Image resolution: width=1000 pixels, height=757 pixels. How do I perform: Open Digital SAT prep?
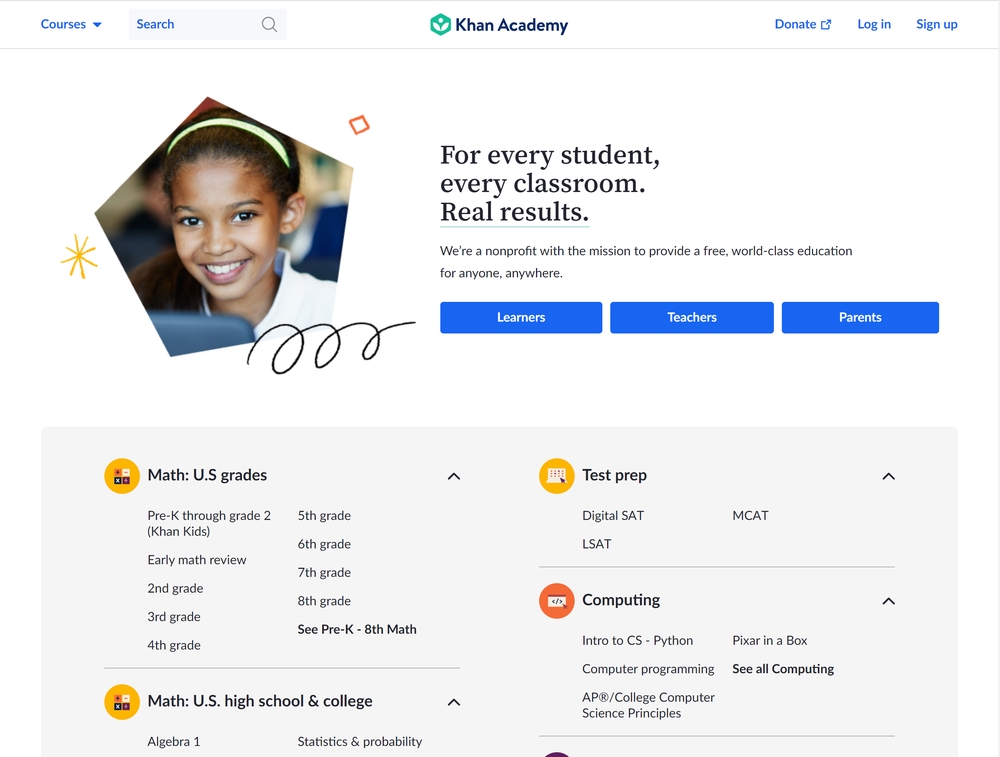[613, 515]
